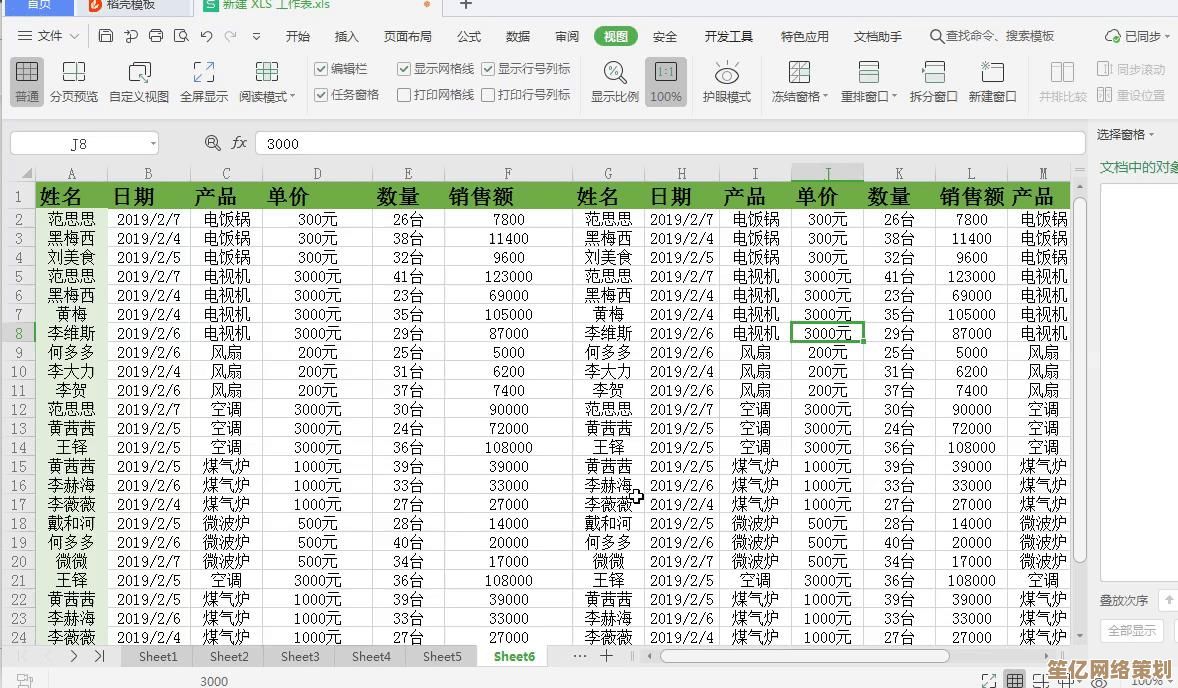Enter 全屏显示 full screen view
Screen dimensions: 1178x688
[x=203, y=80]
